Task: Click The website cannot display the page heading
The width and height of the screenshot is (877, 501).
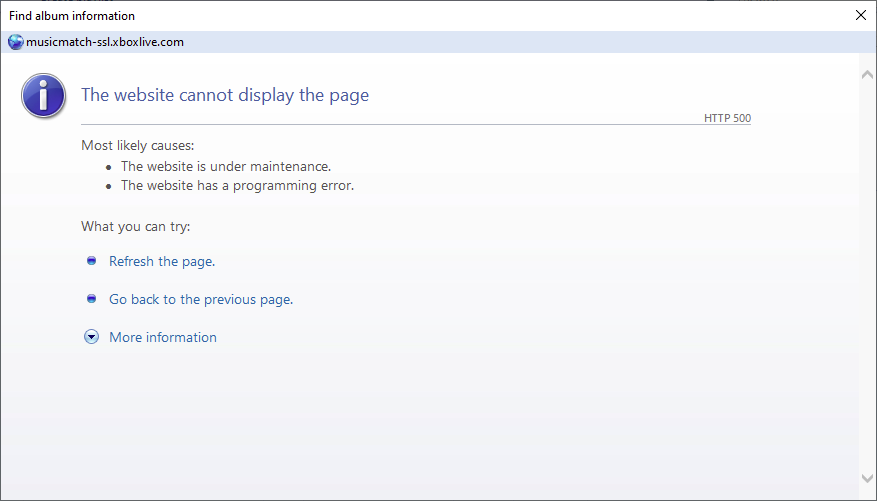Action: click(225, 94)
